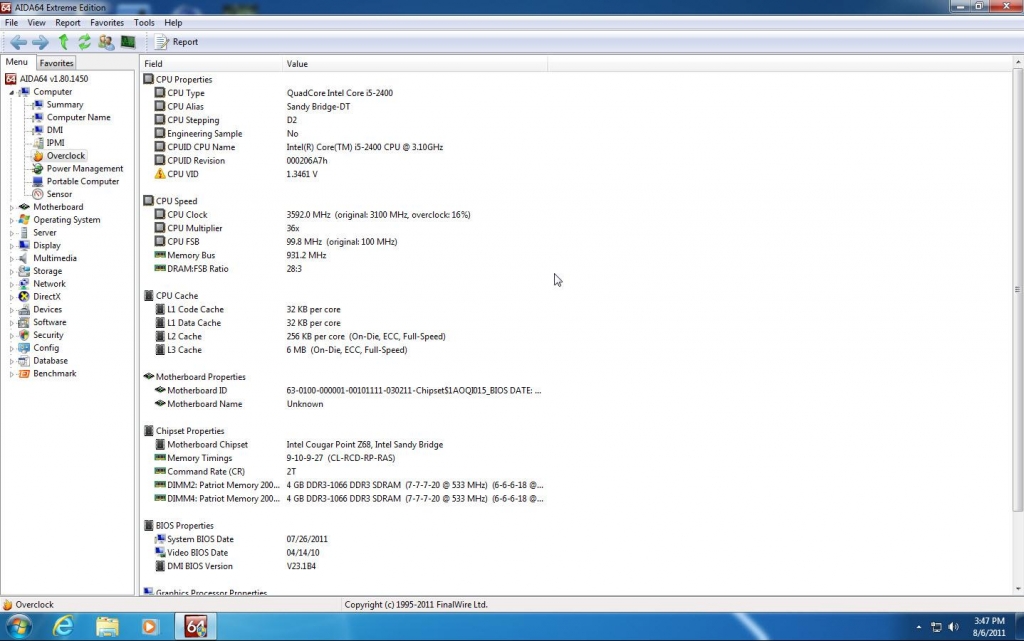
Task: Launch Windows Media Player from the taskbar
Action: click(150, 627)
